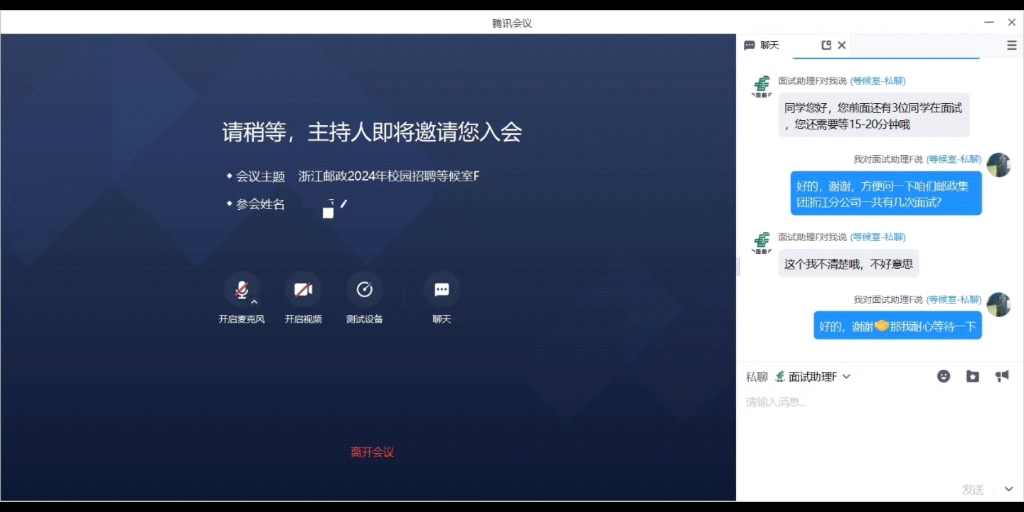The width and height of the screenshot is (1024, 512).
Task: Click the 请稍等，主持人即将邀请您入会 heading
Action: pyautogui.click(x=372, y=132)
